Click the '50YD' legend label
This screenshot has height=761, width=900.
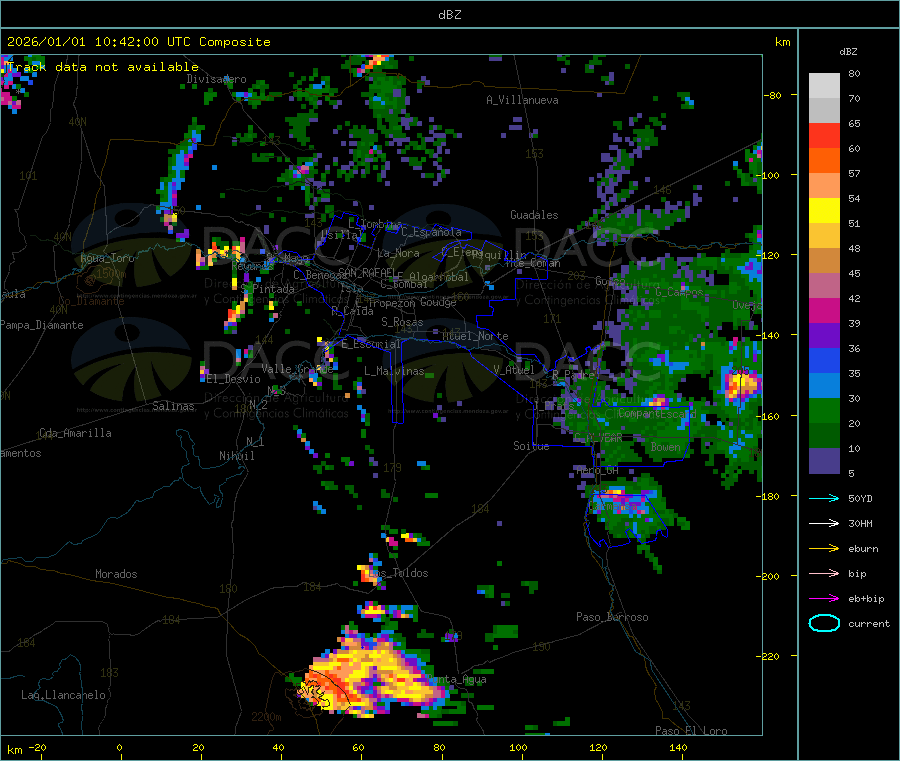pyautogui.click(x=860, y=498)
